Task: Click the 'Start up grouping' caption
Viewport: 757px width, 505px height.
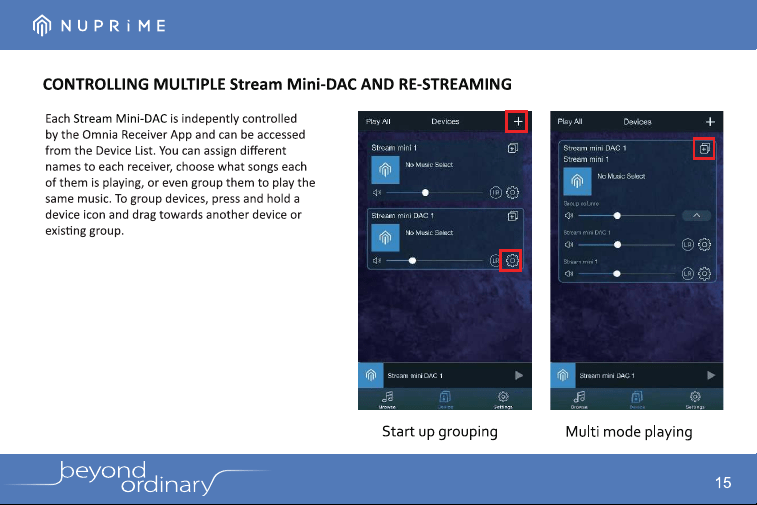Action: coord(440,432)
